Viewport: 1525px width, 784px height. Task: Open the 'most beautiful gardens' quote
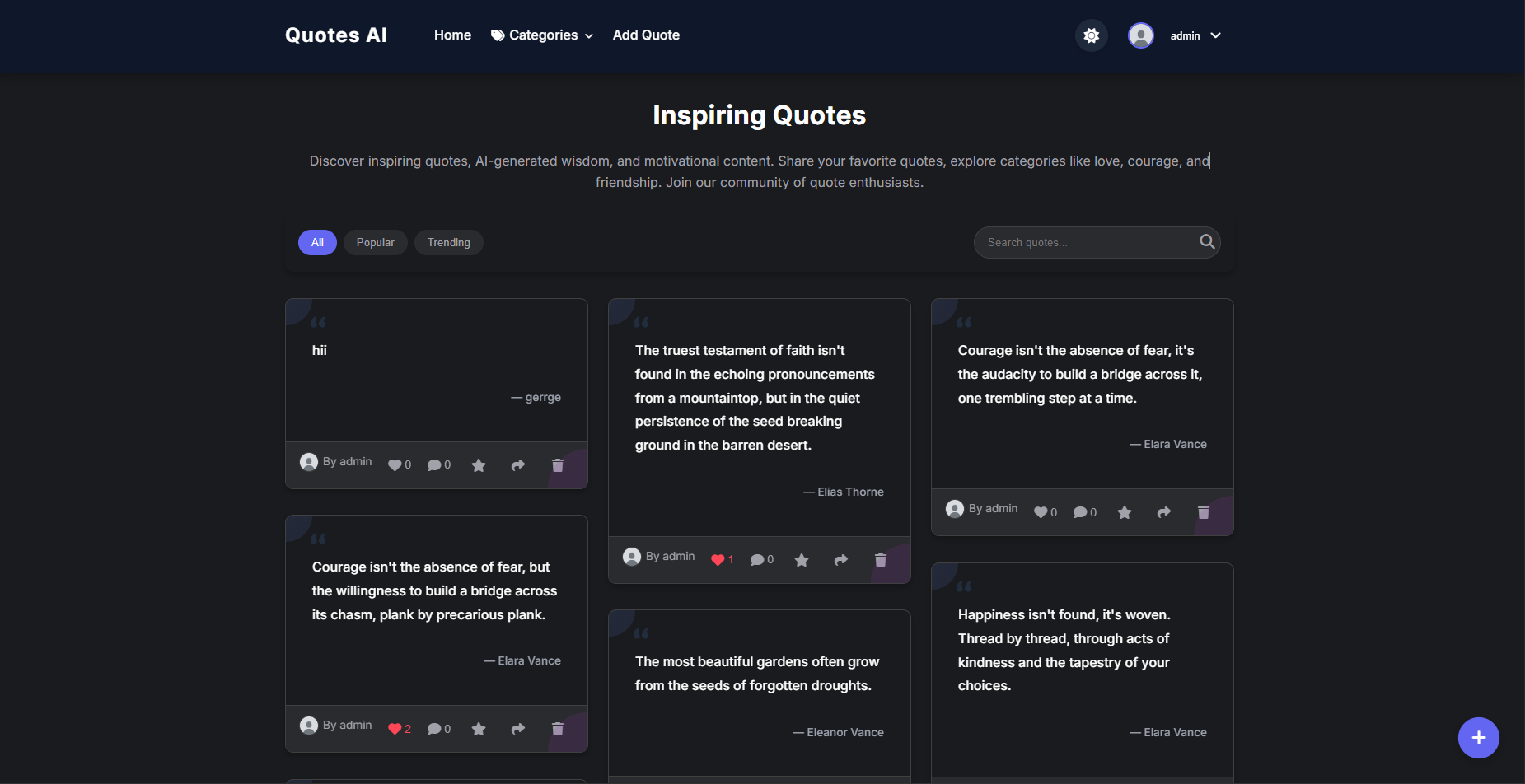(757, 674)
